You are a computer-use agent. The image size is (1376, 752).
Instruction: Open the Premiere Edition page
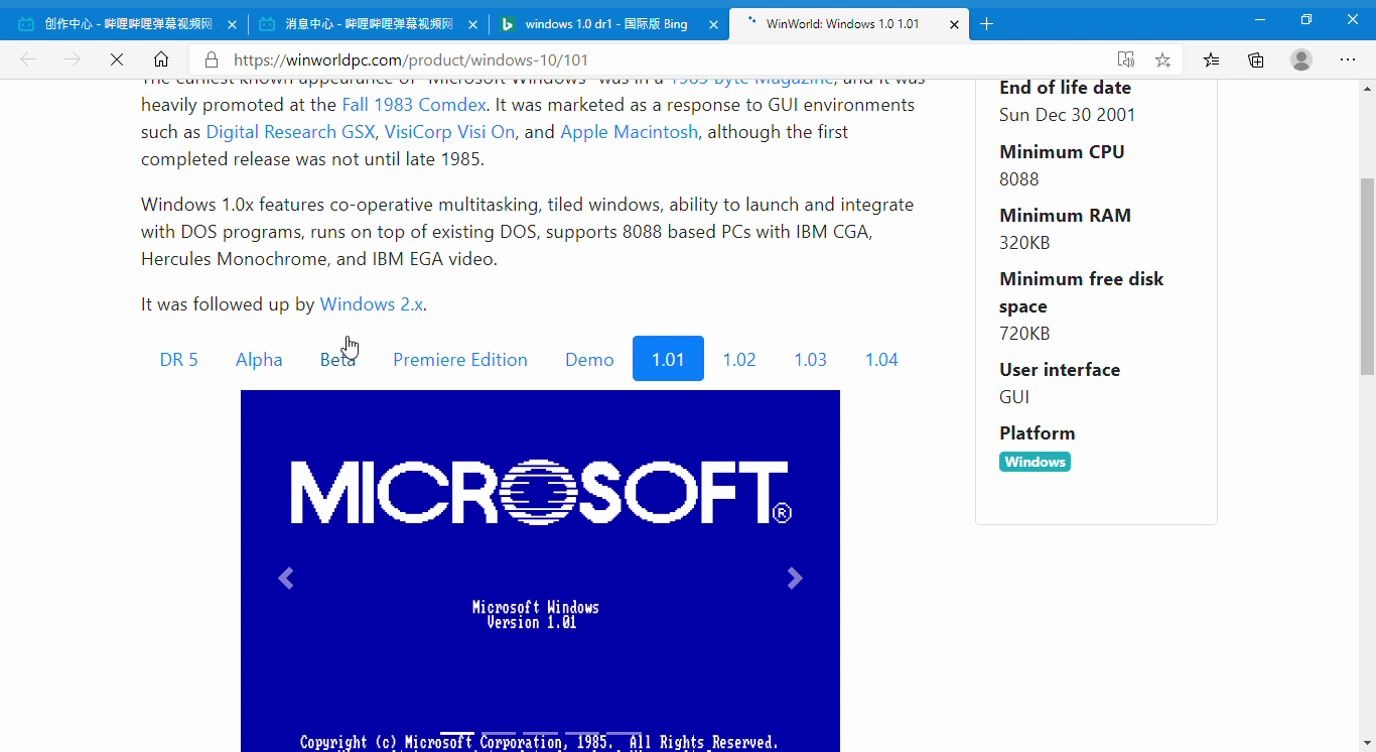click(x=460, y=359)
